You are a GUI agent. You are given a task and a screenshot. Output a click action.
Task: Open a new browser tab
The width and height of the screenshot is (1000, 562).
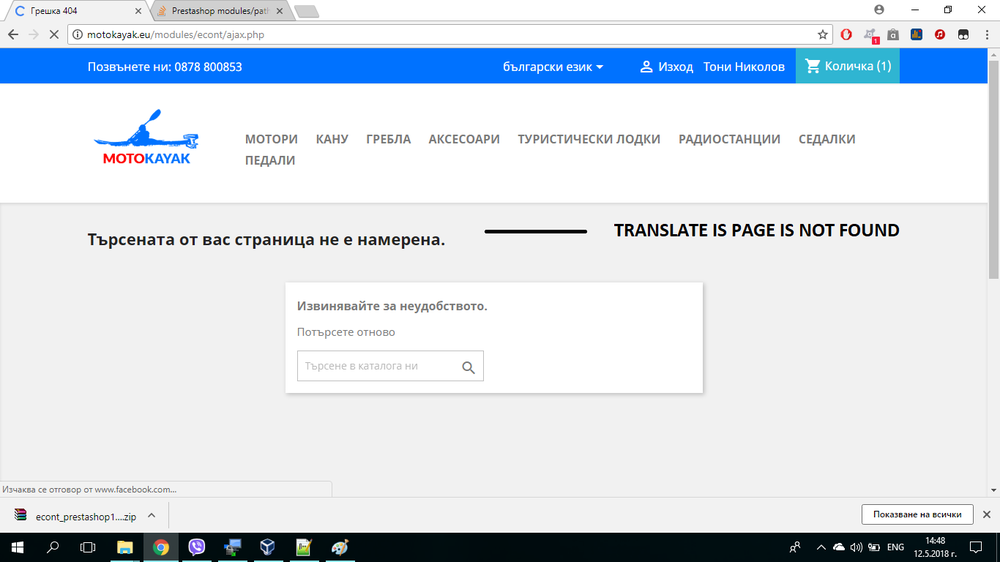307,11
